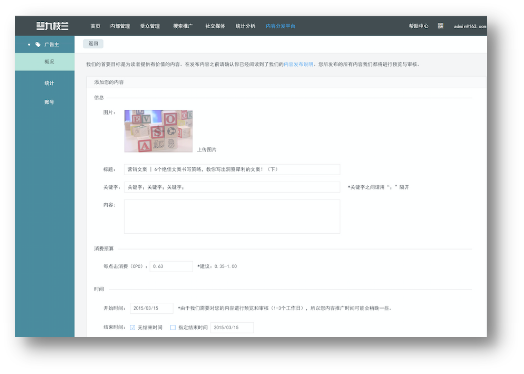Screen dimensions: 524x374
Task: Toggle the 指定结束时间 checkbox
Action: pos(173,328)
